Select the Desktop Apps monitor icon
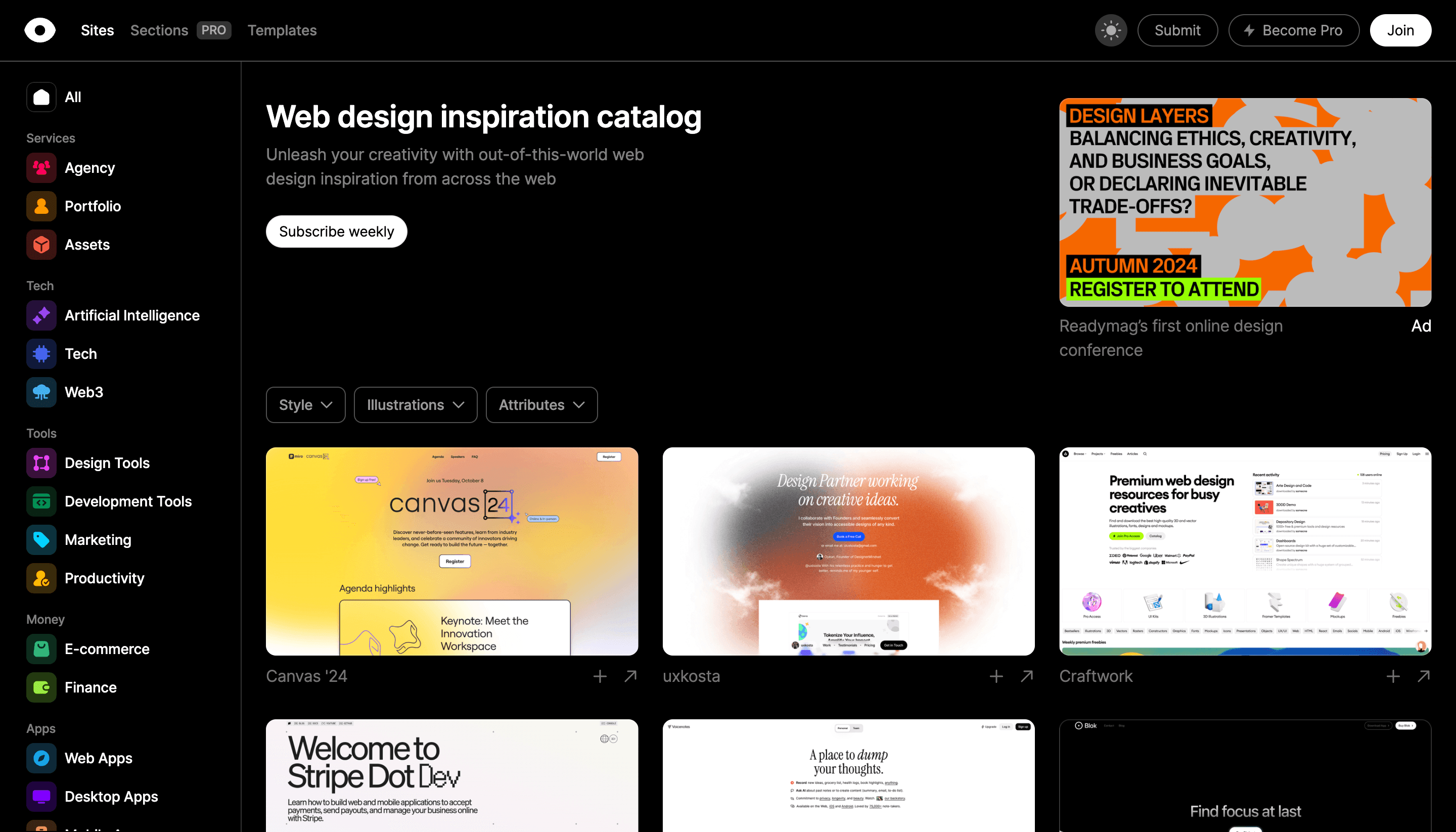 point(41,797)
